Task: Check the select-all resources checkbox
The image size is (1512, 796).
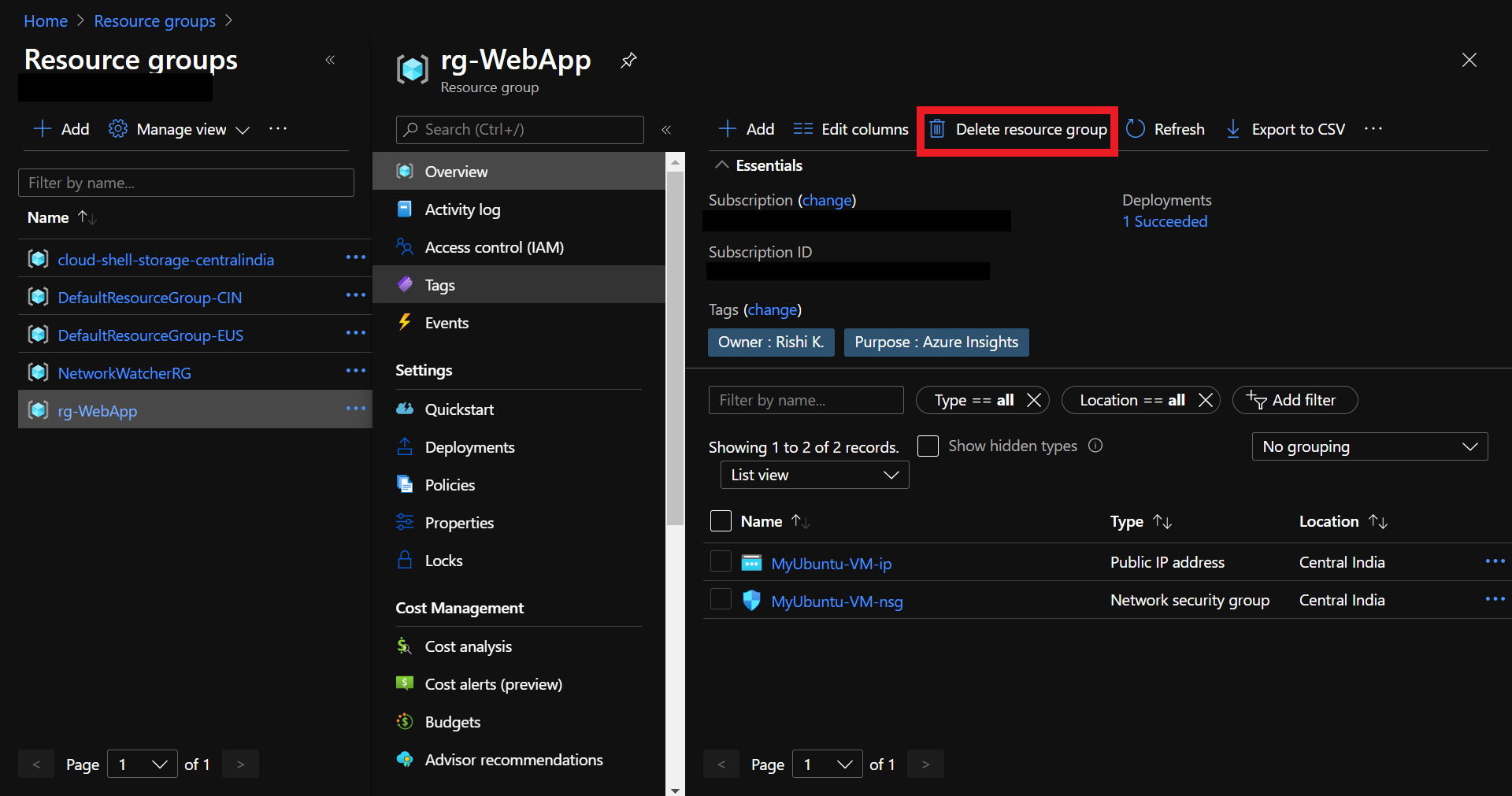Action: pos(721,521)
